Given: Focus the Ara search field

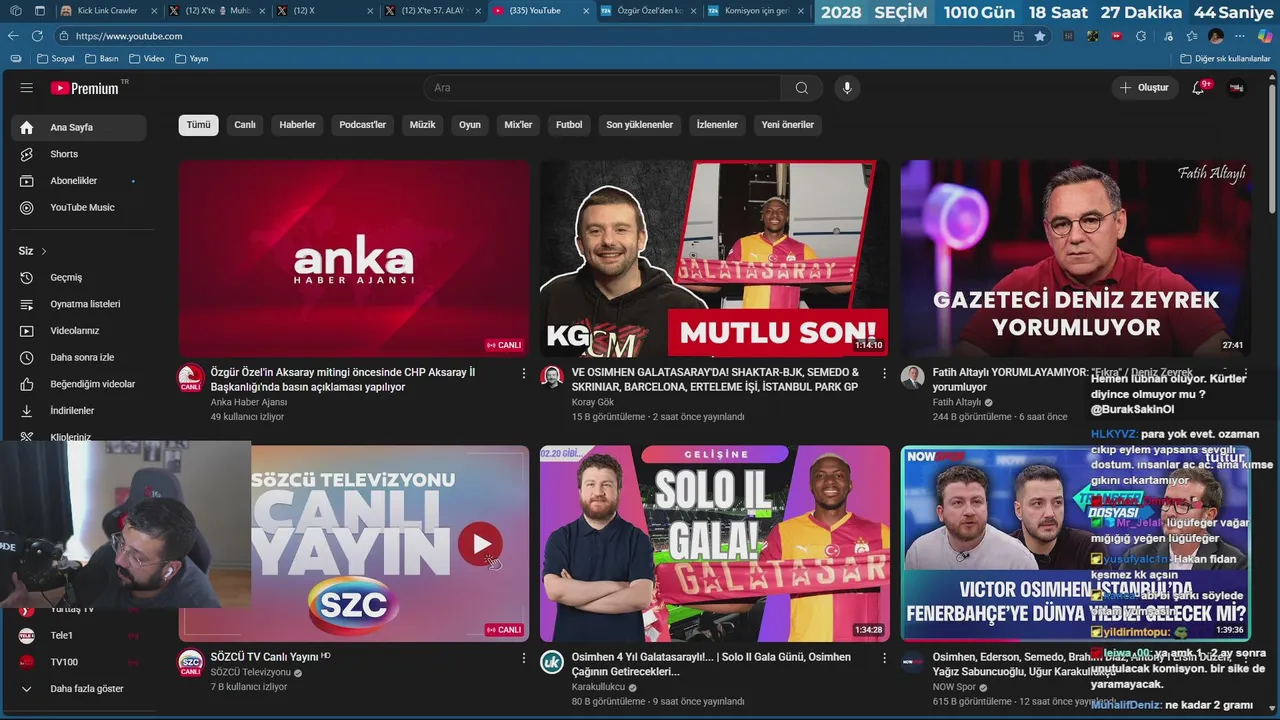Looking at the screenshot, I should click(x=602, y=88).
